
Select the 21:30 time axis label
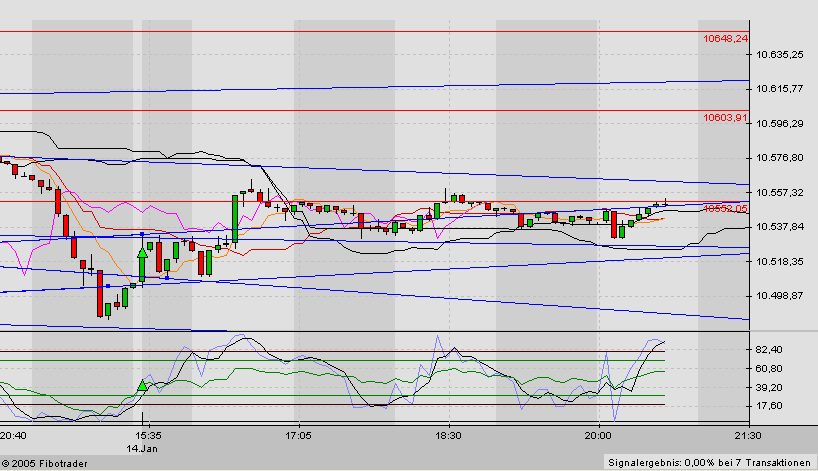click(x=747, y=436)
